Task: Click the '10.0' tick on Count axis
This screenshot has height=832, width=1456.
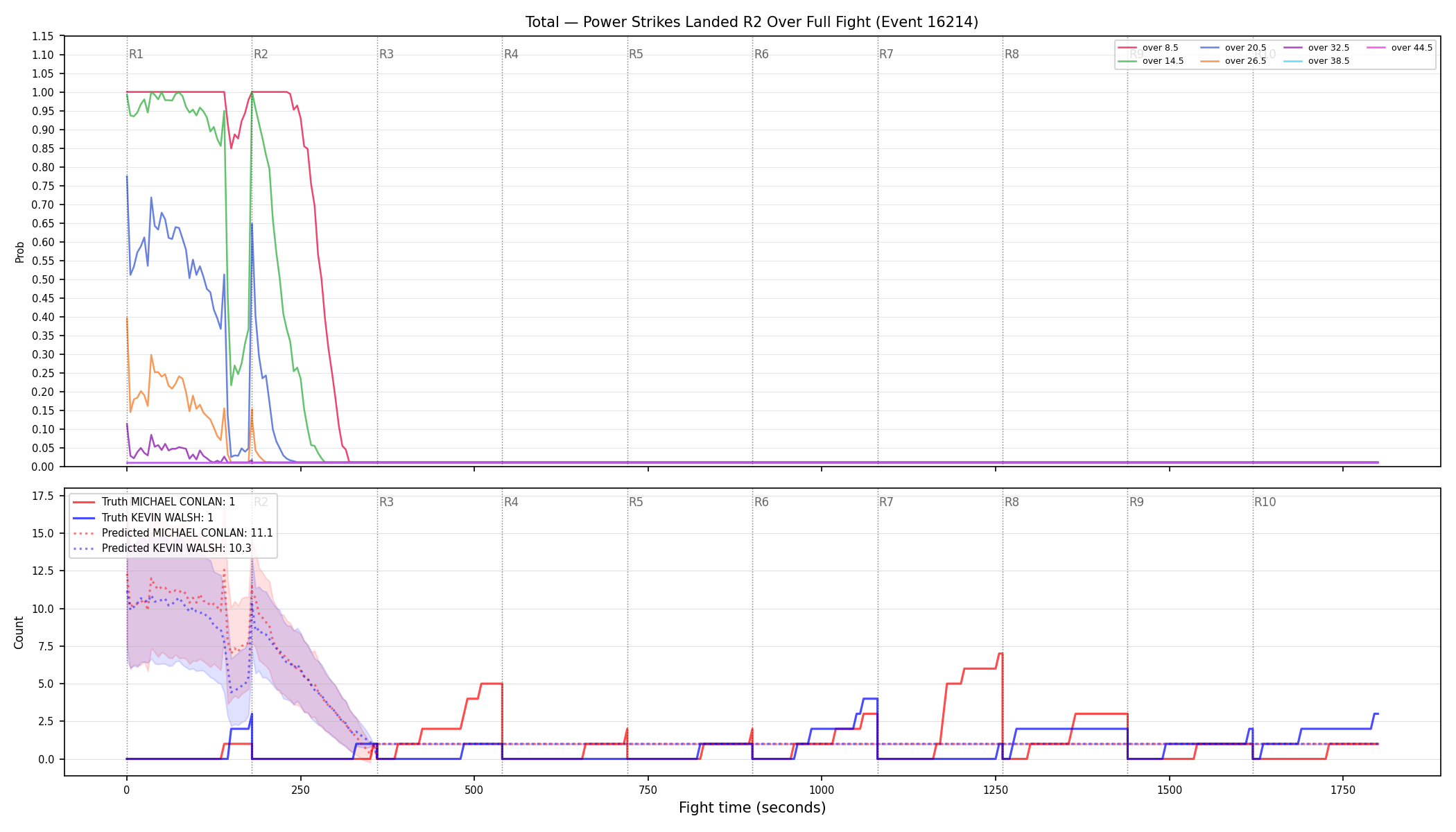Action: [x=44, y=609]
